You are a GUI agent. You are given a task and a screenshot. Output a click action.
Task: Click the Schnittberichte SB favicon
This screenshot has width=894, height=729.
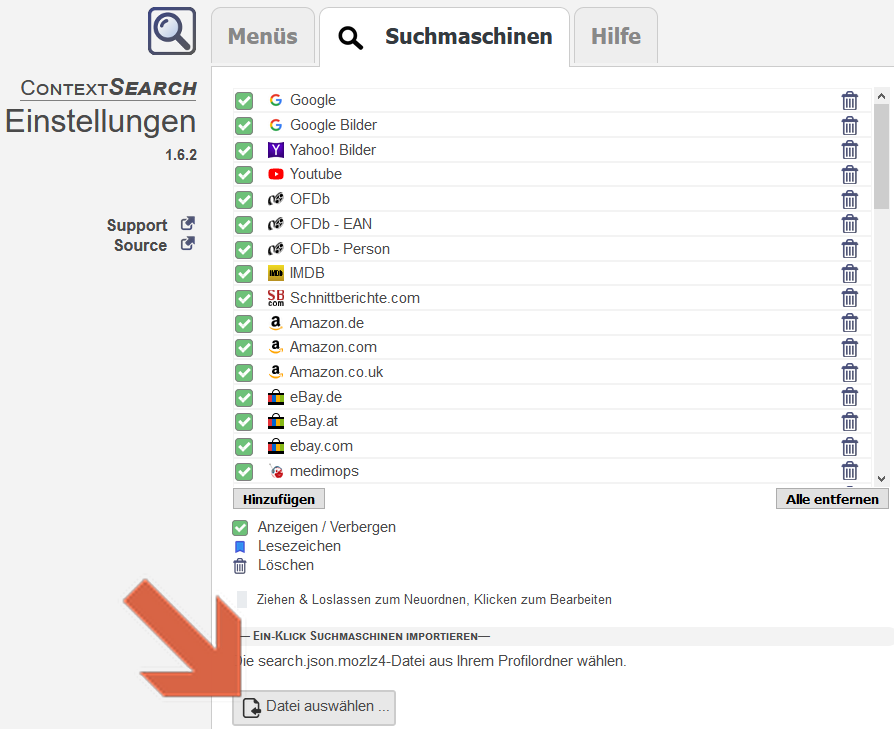pyautogui.click(x=276, y=298)
